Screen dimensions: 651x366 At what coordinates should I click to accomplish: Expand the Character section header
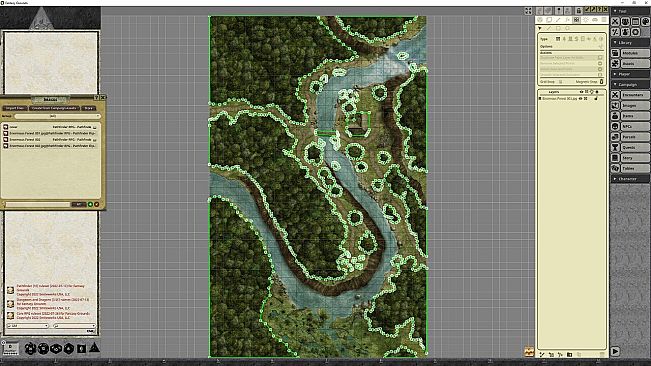point(629,179)
